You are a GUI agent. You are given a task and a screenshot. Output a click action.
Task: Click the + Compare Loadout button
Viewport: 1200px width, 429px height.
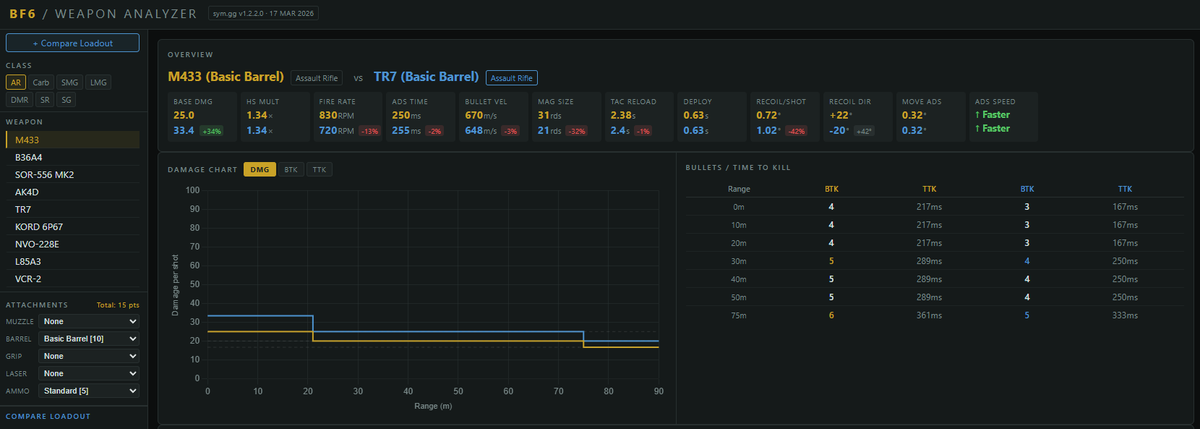point(72,43)
